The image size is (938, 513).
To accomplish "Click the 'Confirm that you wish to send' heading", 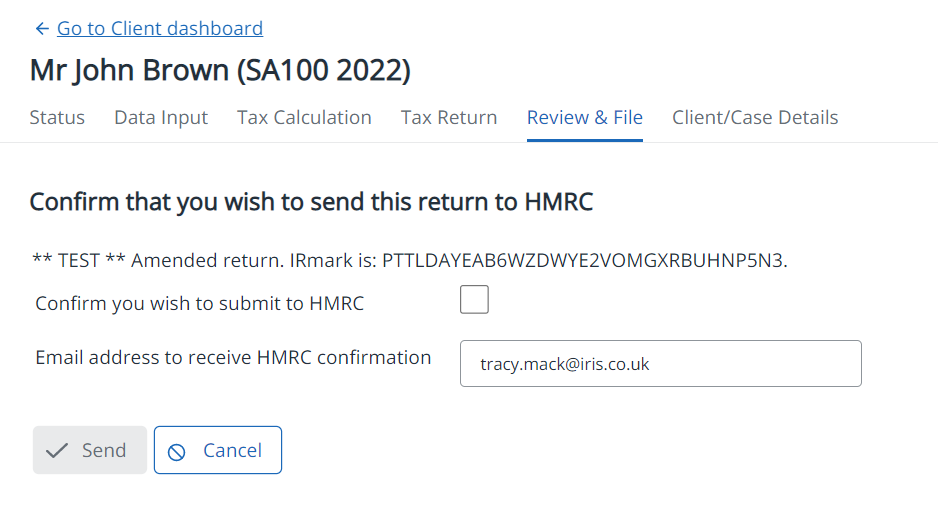I will [311, 202].
